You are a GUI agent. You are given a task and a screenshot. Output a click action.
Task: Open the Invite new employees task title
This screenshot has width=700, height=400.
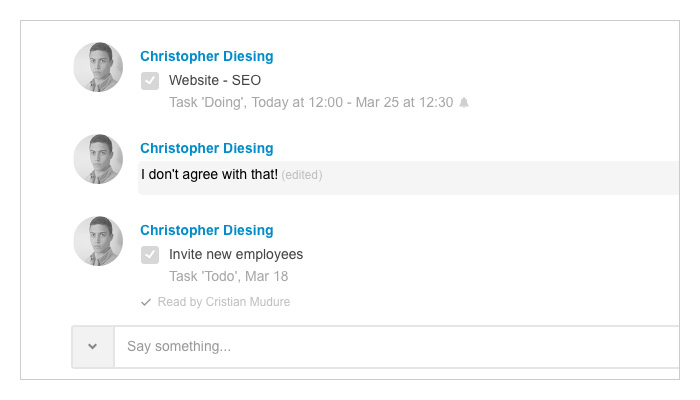pyautogui.click(x=236, y=254)
